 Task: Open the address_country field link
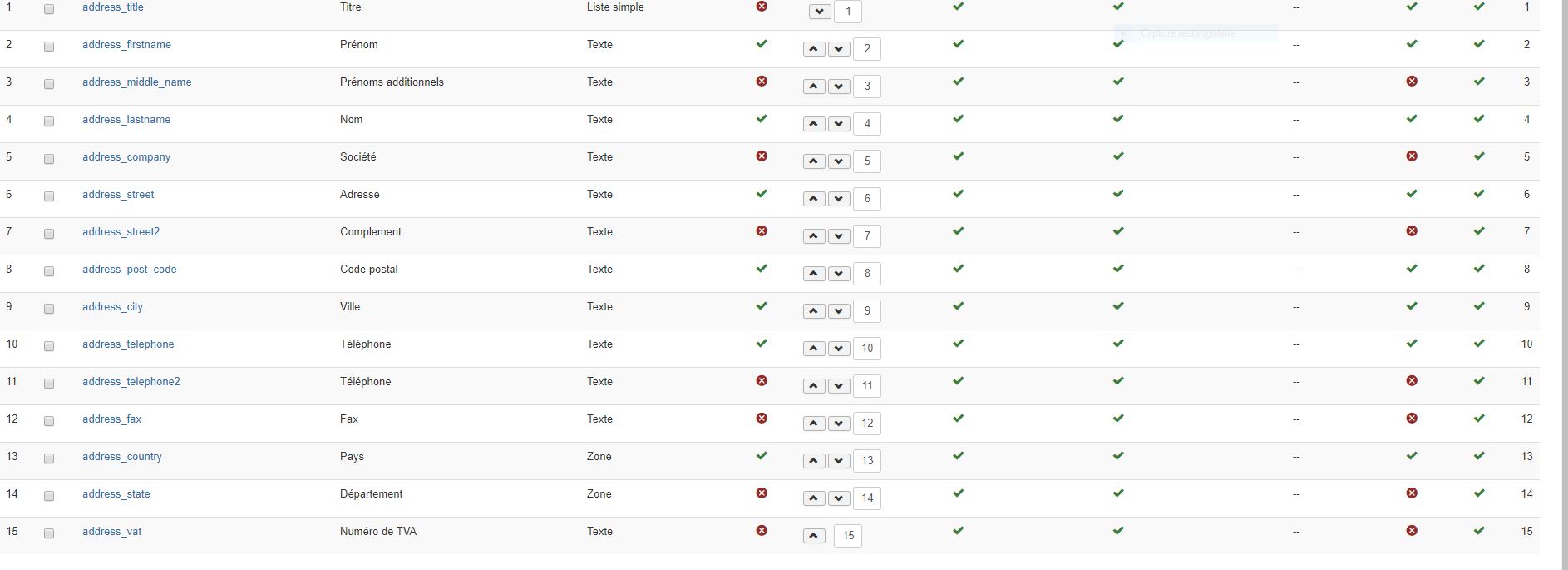coord(121,457)
